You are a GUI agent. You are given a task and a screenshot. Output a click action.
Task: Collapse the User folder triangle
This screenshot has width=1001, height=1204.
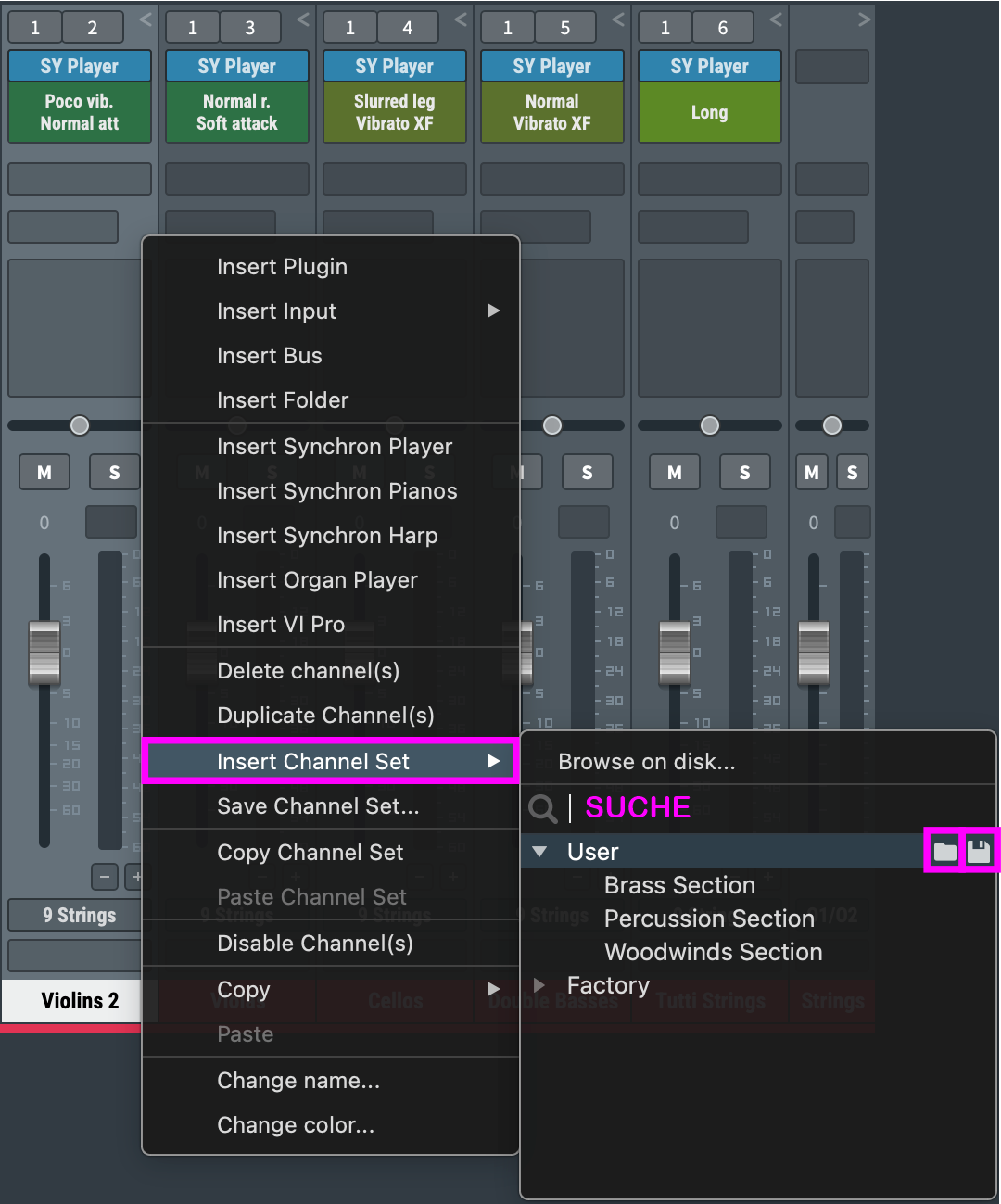[539, 852]
